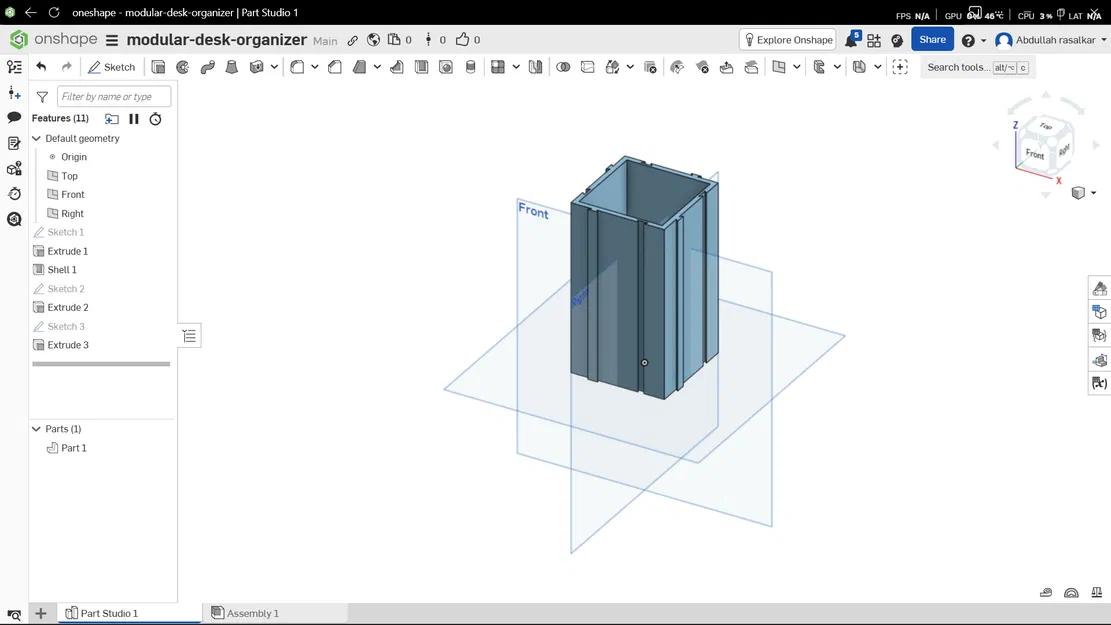
Task: Open the Fillet tool
Action: [296, 67]
